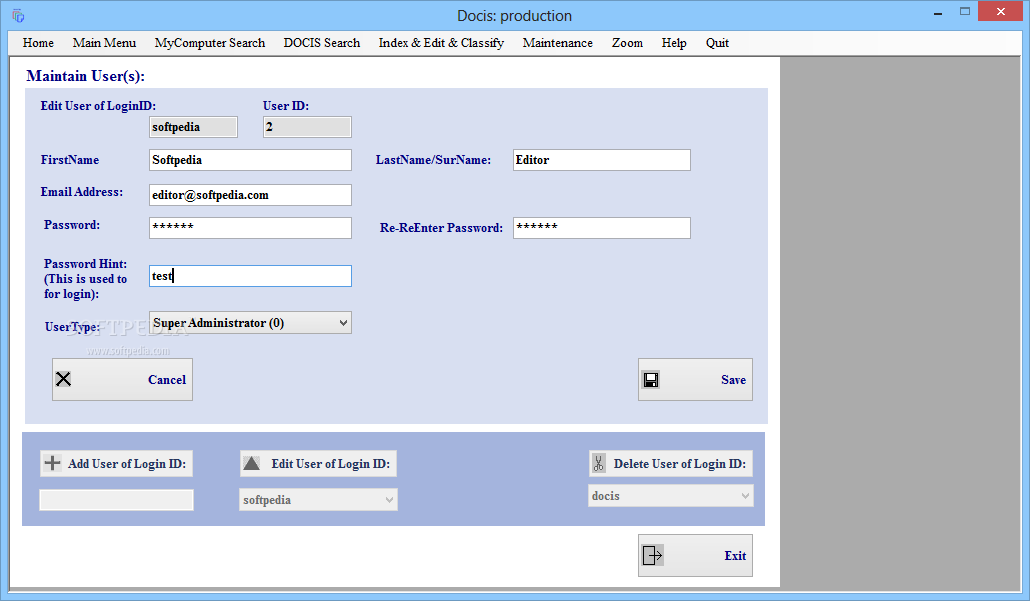Click the greyed LoginID softpedia field
The height and width of the screenshot is (601, 1030).
pyautogui.click(x=193, y=127)
